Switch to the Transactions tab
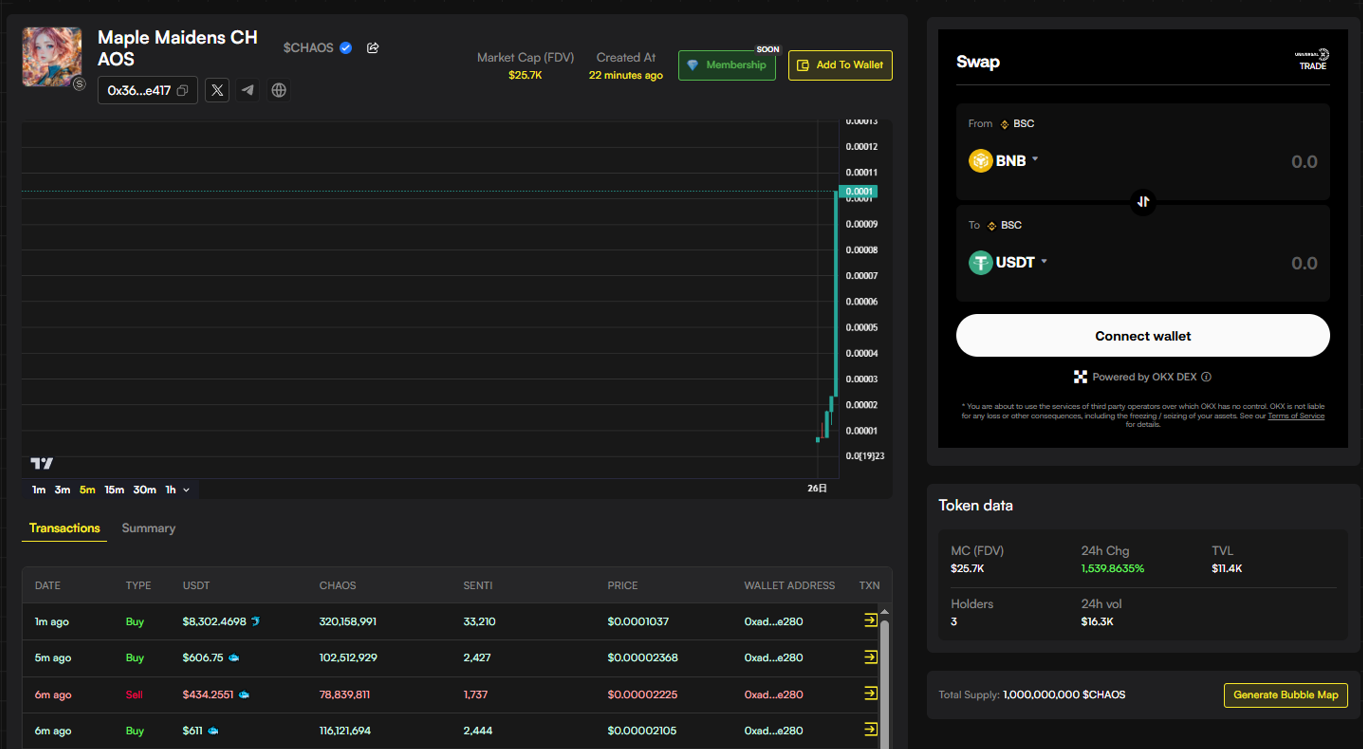Image resolution: width=1363 pixels, height=749 pixels. pos(64,528)
